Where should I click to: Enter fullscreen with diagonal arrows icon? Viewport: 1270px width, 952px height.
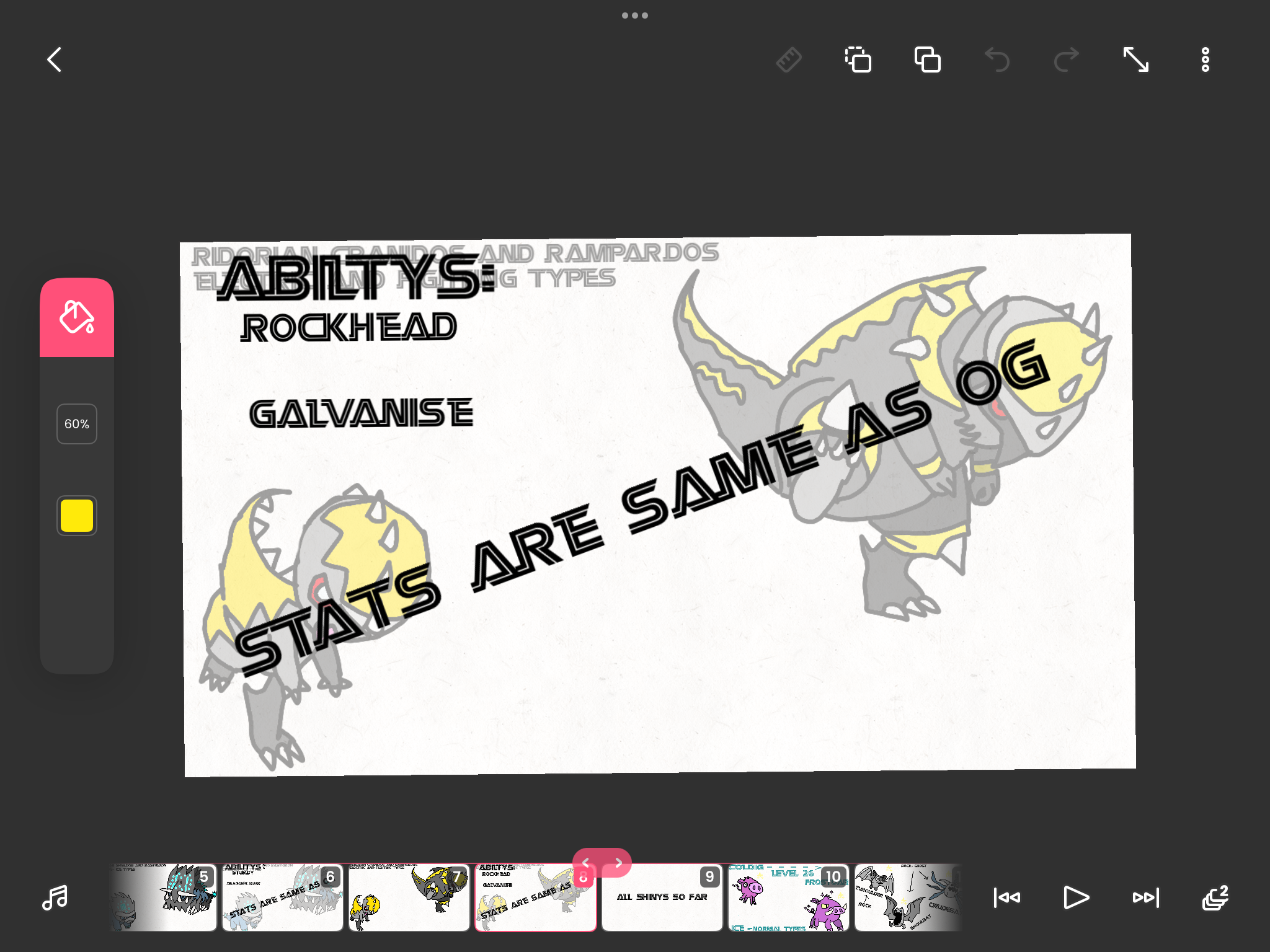[1136, 60]
